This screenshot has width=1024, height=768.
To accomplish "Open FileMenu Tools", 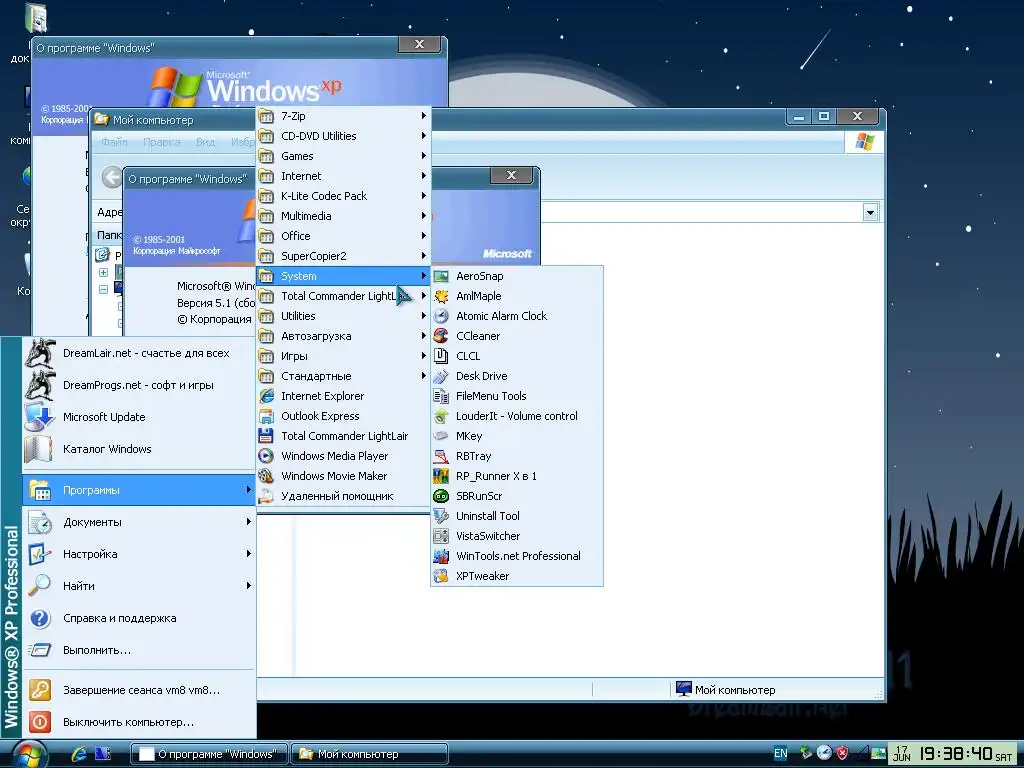I will pyautogui.click(x=517, y=396).
